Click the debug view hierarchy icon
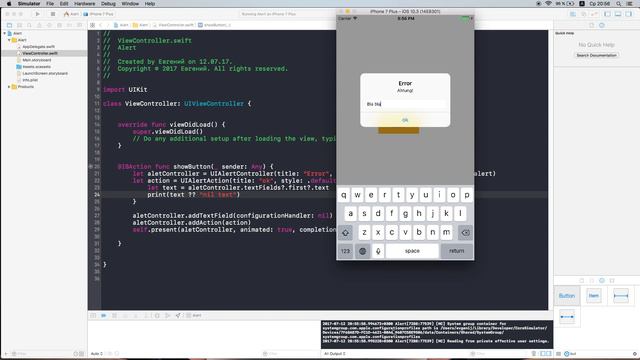640x360 pixels. [x=157, y=316]
